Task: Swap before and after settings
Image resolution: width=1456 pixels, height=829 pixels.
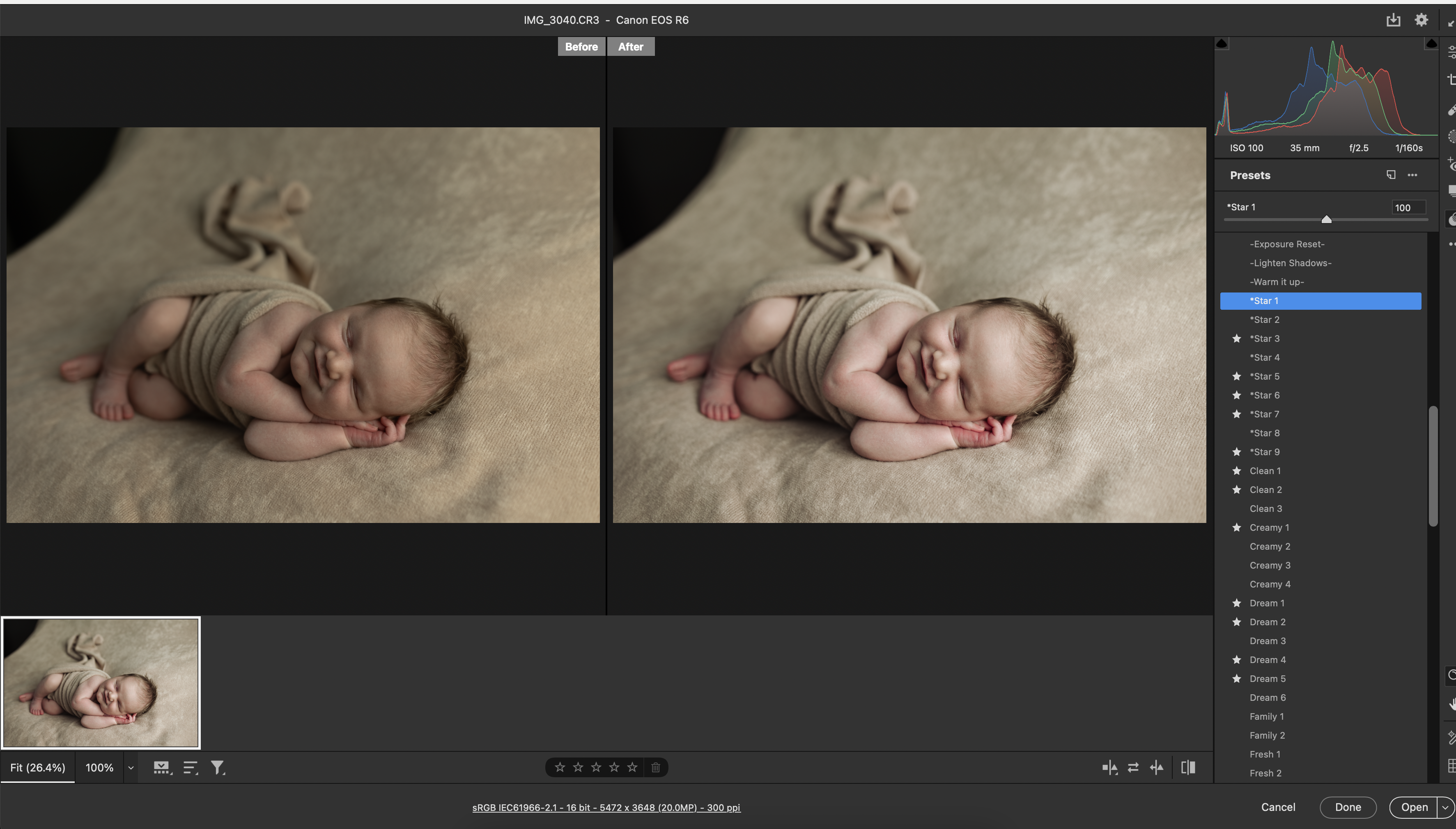Action: (1133, 767)
